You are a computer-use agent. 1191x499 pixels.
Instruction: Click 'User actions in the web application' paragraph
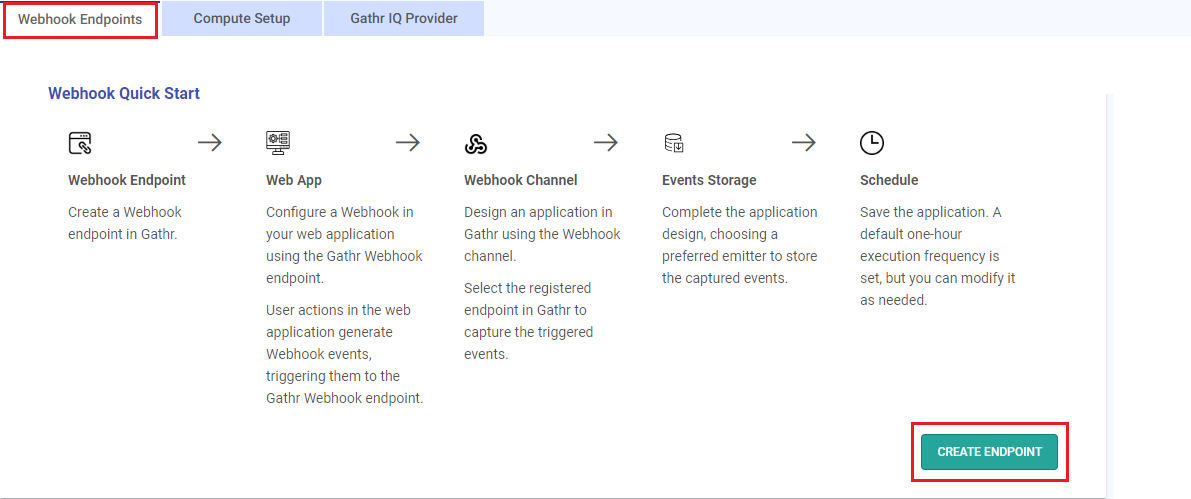coord(344,355)
